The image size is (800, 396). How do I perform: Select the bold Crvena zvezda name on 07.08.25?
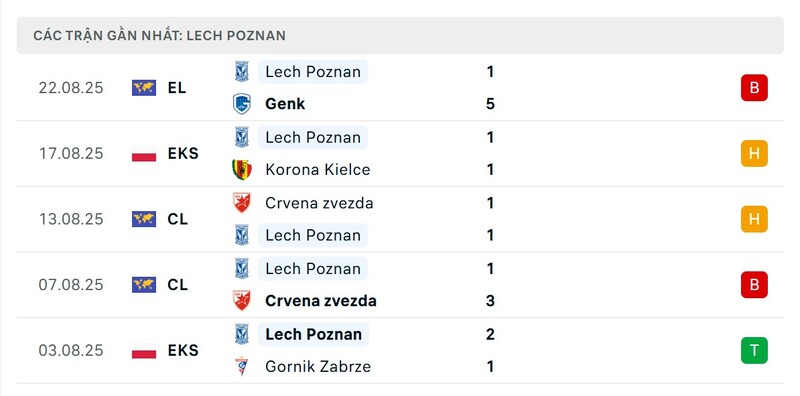click(320, 301)
